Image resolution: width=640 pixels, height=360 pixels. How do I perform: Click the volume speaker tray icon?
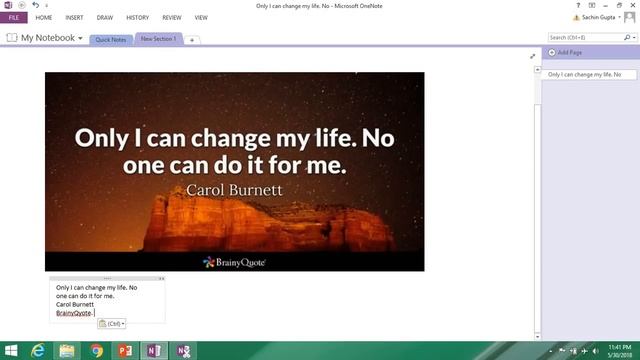pyautogui.click(x=596, y=351)
